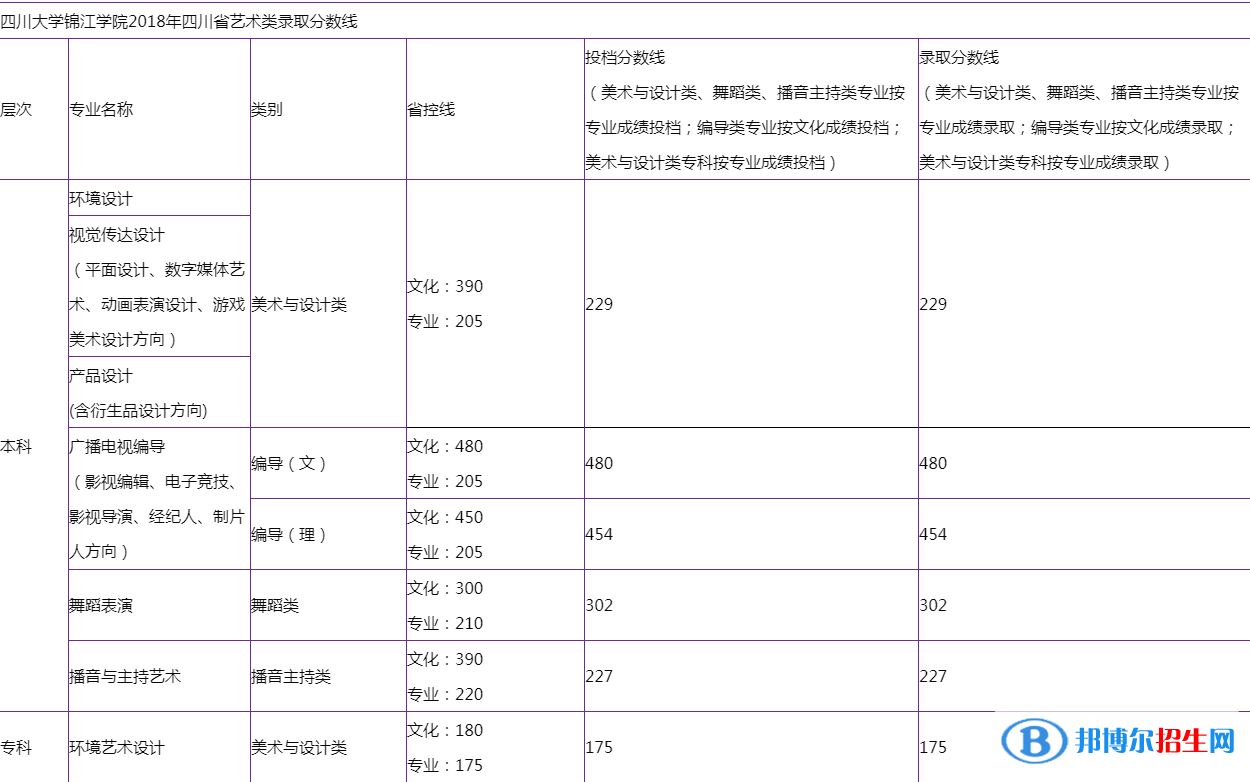Viewport: 1250px width, 782px height.
Task: Select the 产品设计 major name
Action: 101,375
